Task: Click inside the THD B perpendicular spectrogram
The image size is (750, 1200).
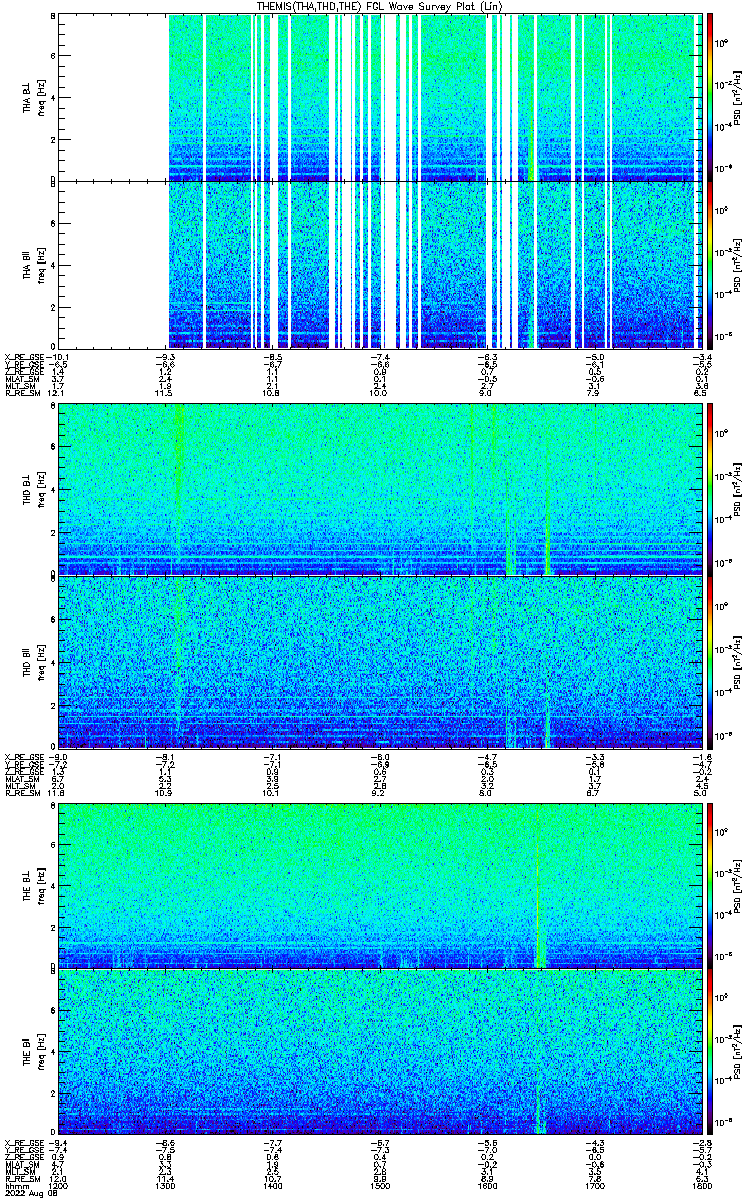Action: pyautogui.click(x=380, y=489)
